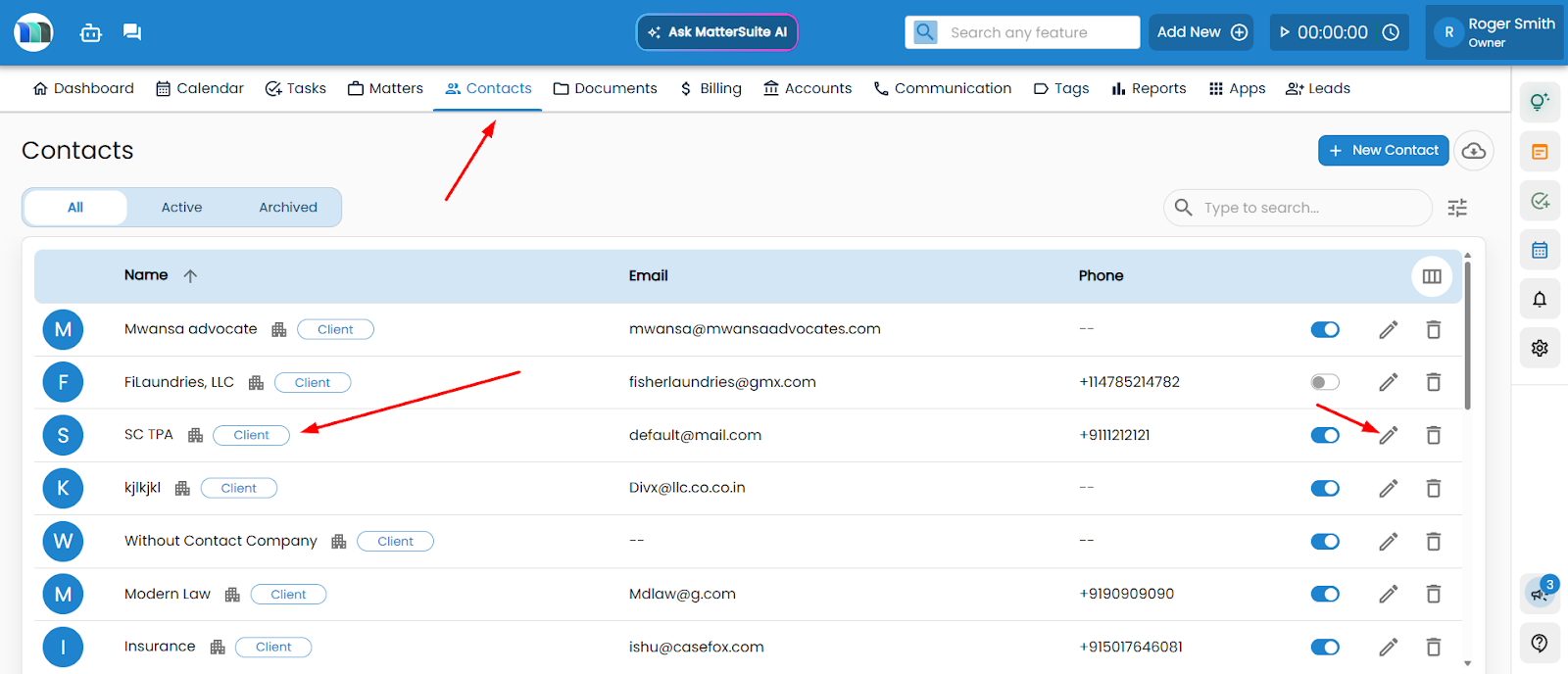
Task: Open the notifications bell in sidebar
Action: point(1540,300)
